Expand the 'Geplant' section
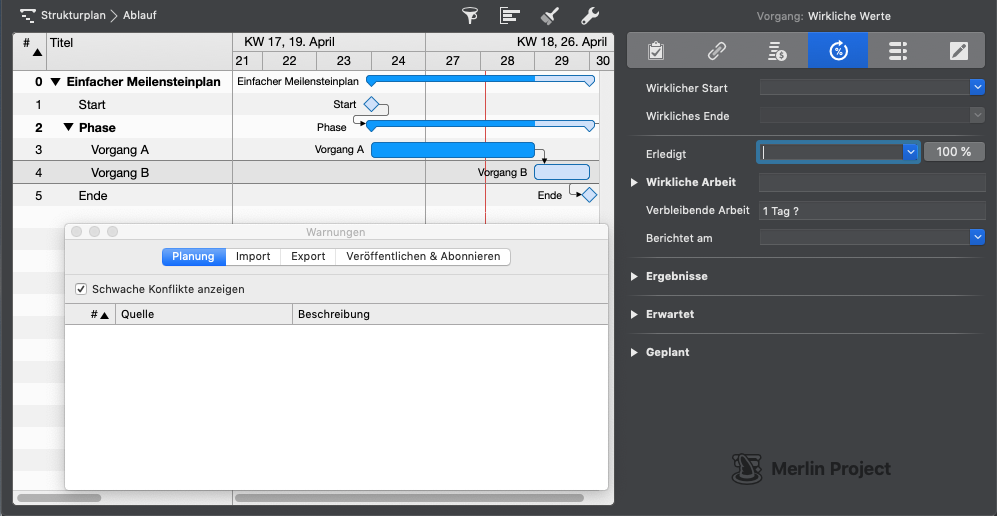 point(635,352)
